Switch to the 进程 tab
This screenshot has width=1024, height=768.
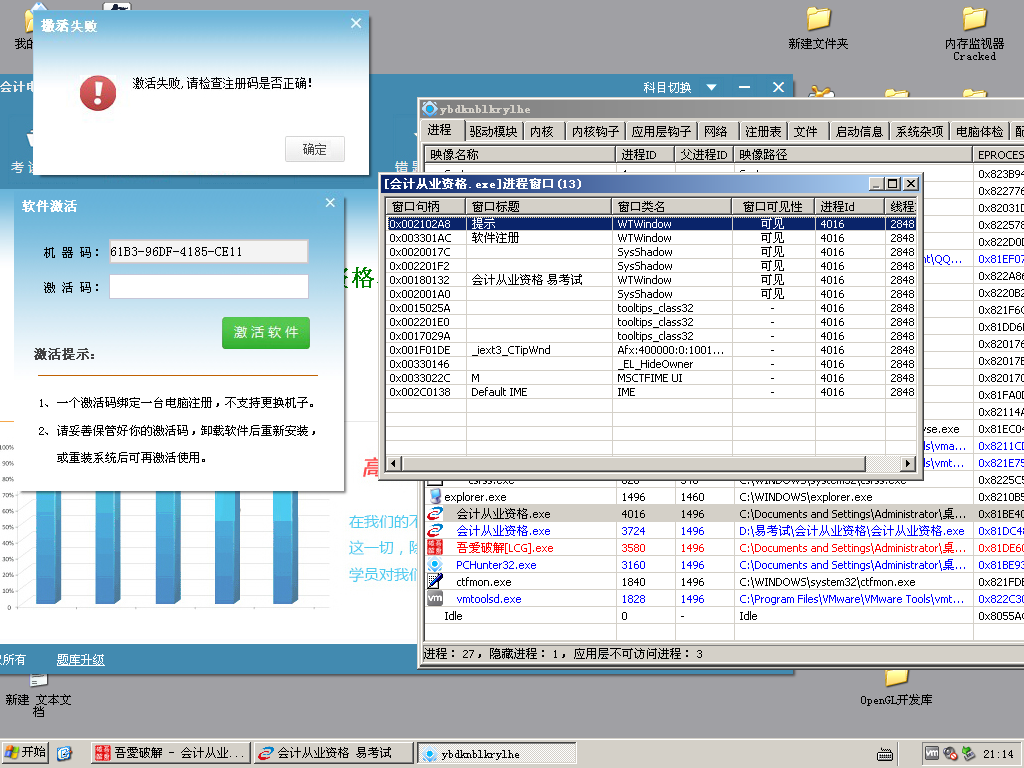(440, 130)
